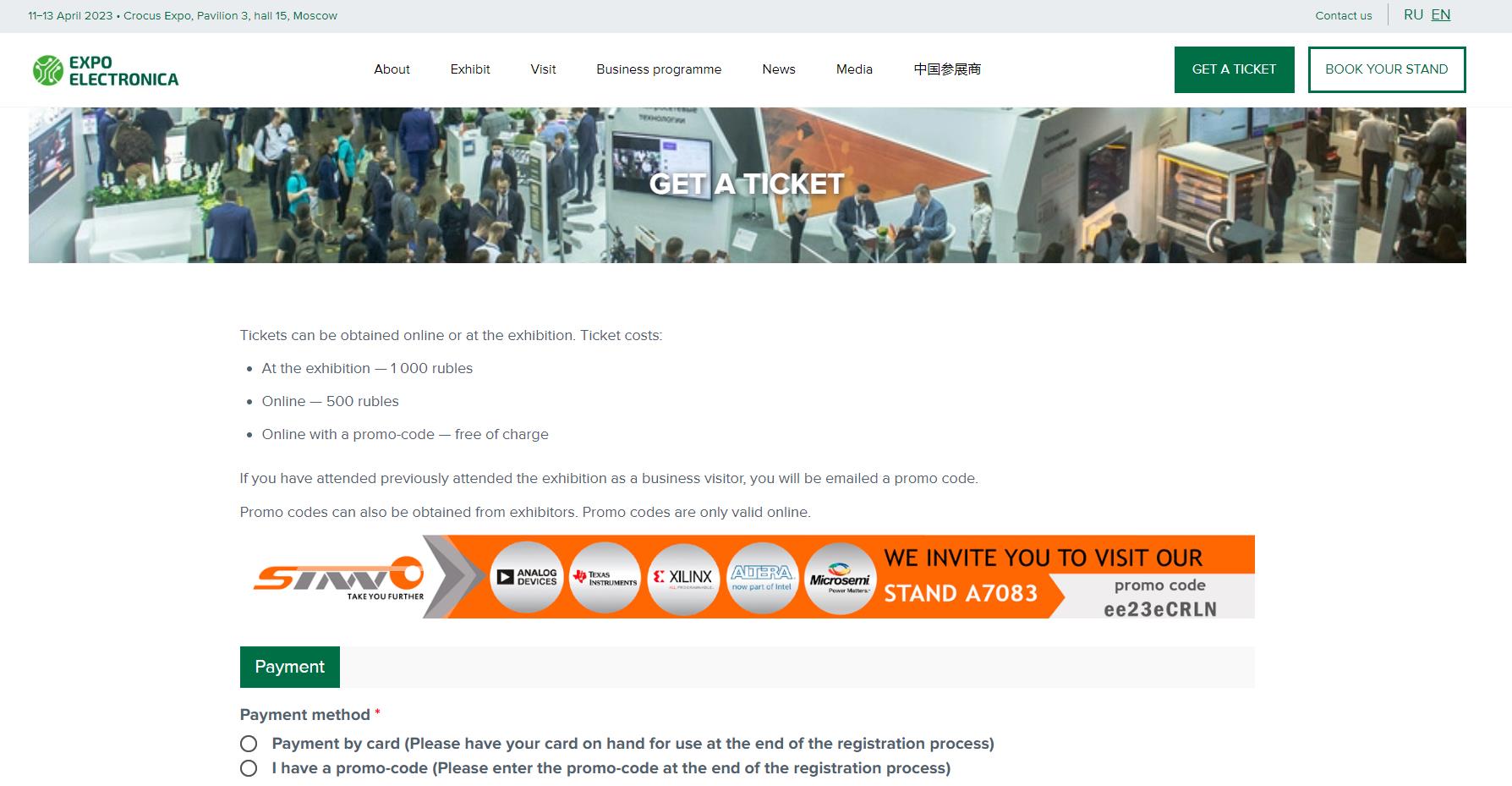
Task: Open the Media menu
Action: (854, 69)
